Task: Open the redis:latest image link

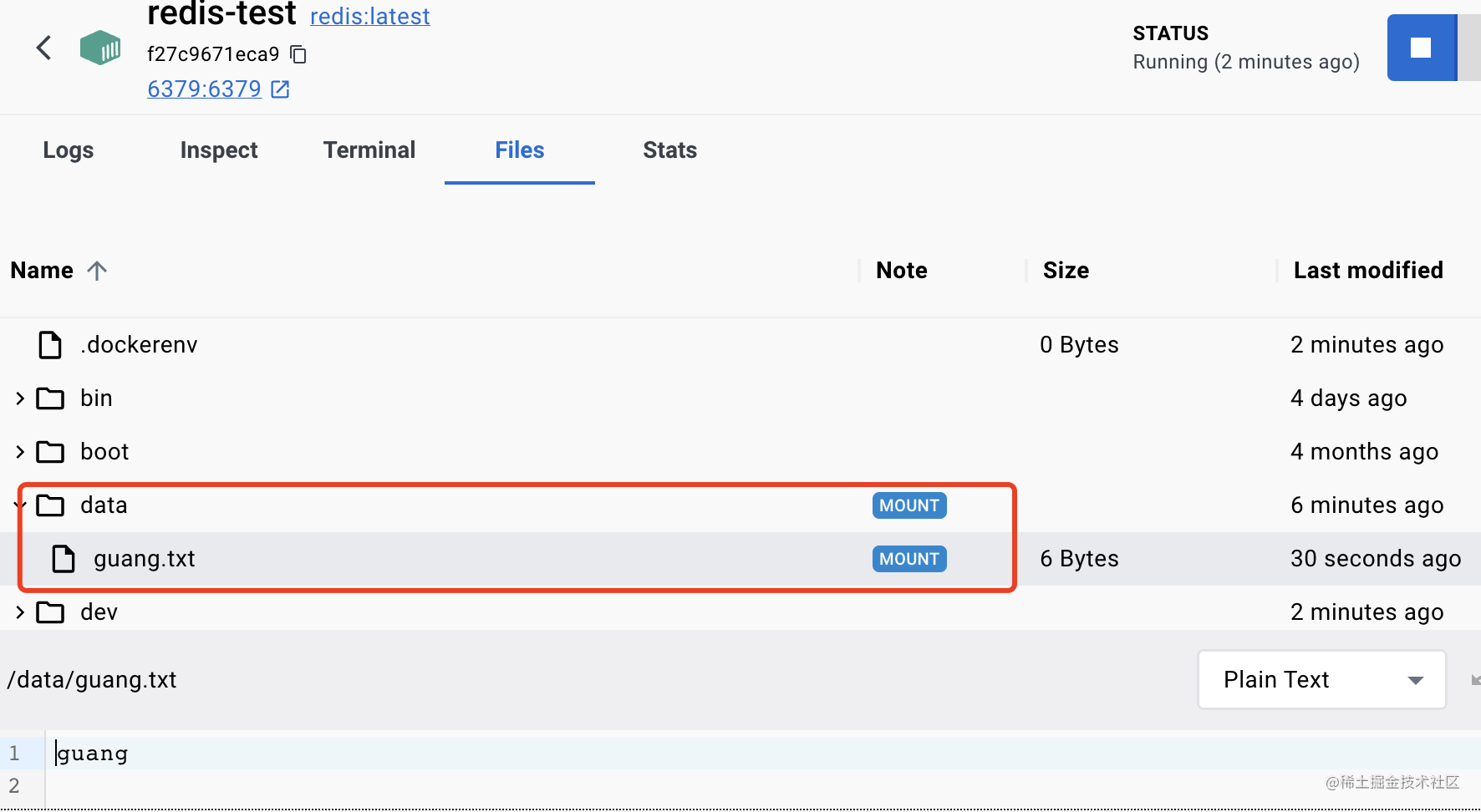Action: (x=369, y=17)
